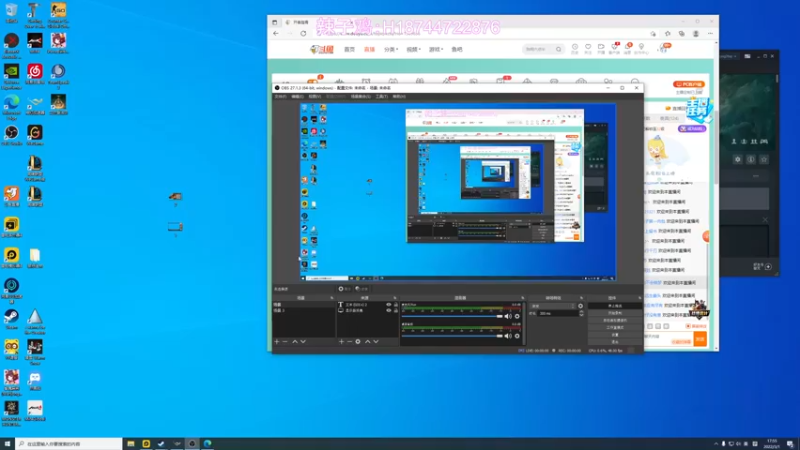Pop out the OBS audio mixer dock via header icon
The image size is (800, 450).
pos(522,298)
